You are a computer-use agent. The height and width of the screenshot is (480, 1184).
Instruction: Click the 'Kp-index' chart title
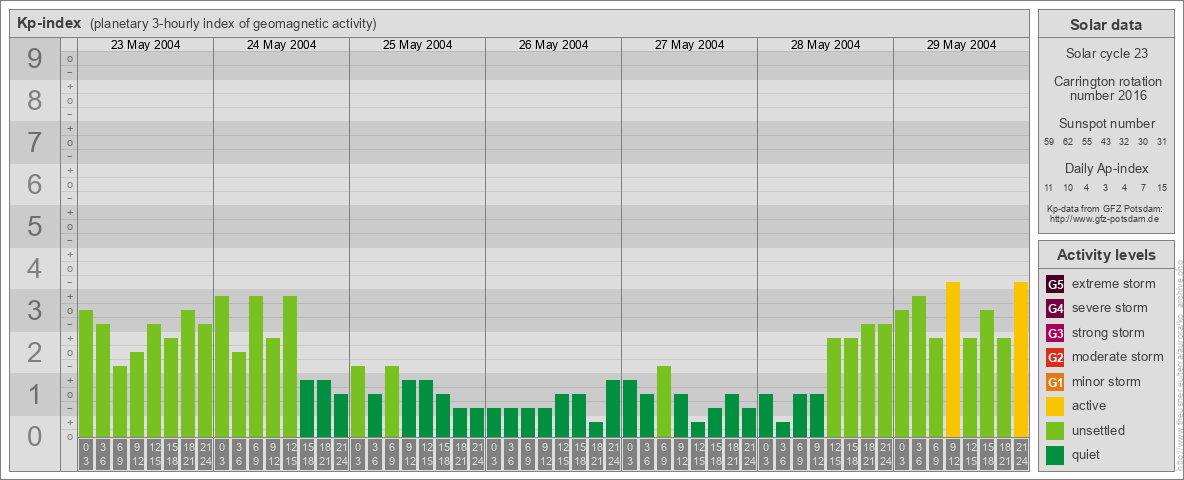click(x=49, y=23)
